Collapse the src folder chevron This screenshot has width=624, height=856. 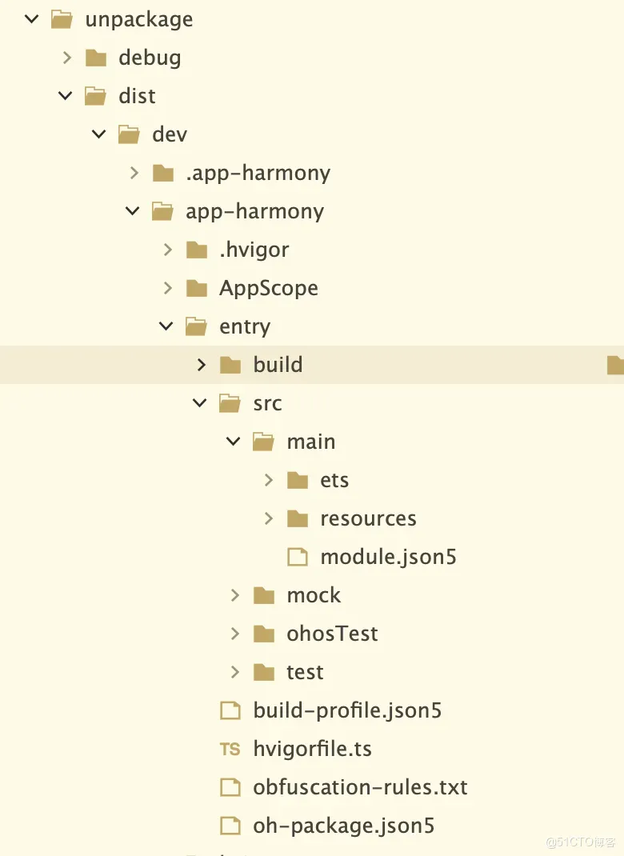200,403
